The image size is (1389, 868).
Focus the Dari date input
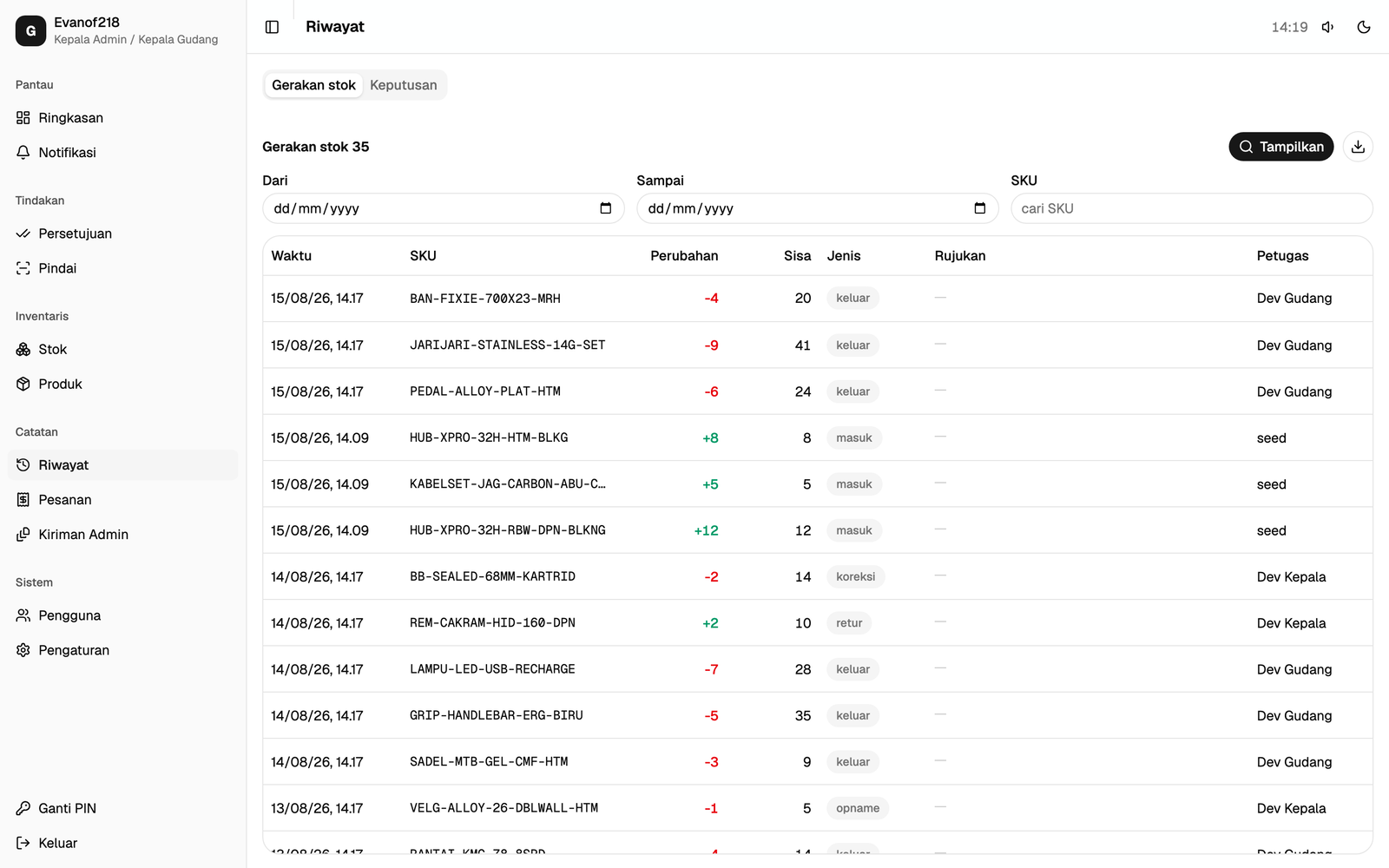pyautogui.click(x=443, y=208)
